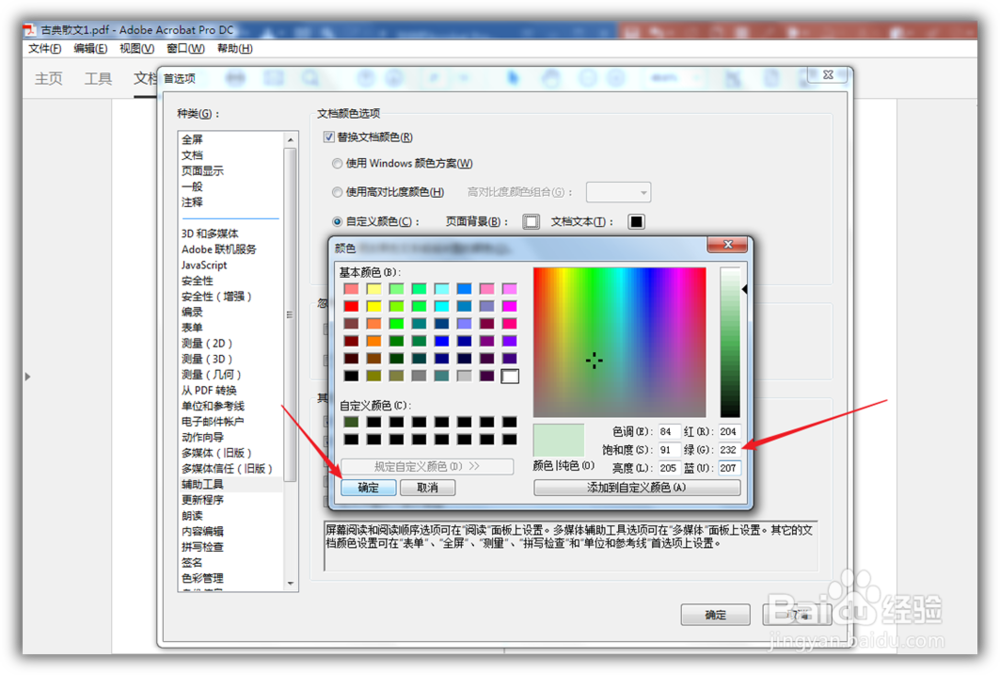
Task: Select 全屏 in category list
Action: coord(192,139)
